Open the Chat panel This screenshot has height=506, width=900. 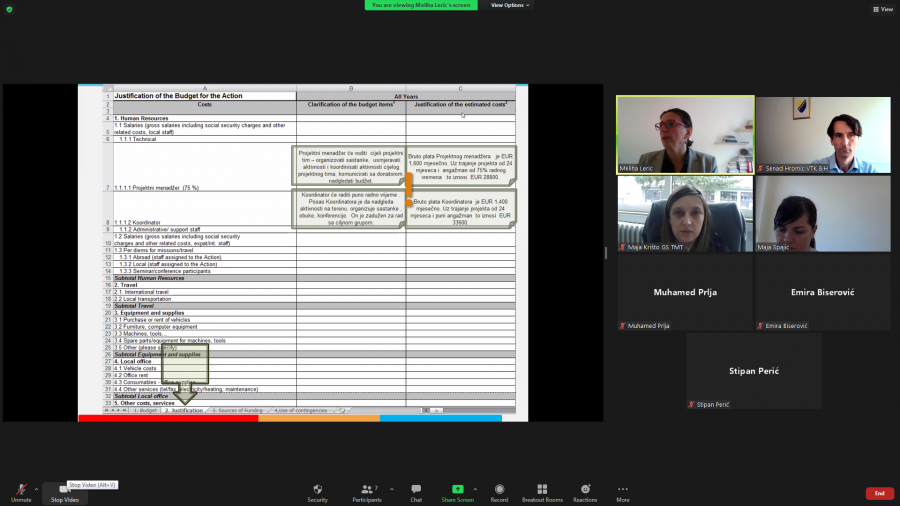(x=416, y=492)
